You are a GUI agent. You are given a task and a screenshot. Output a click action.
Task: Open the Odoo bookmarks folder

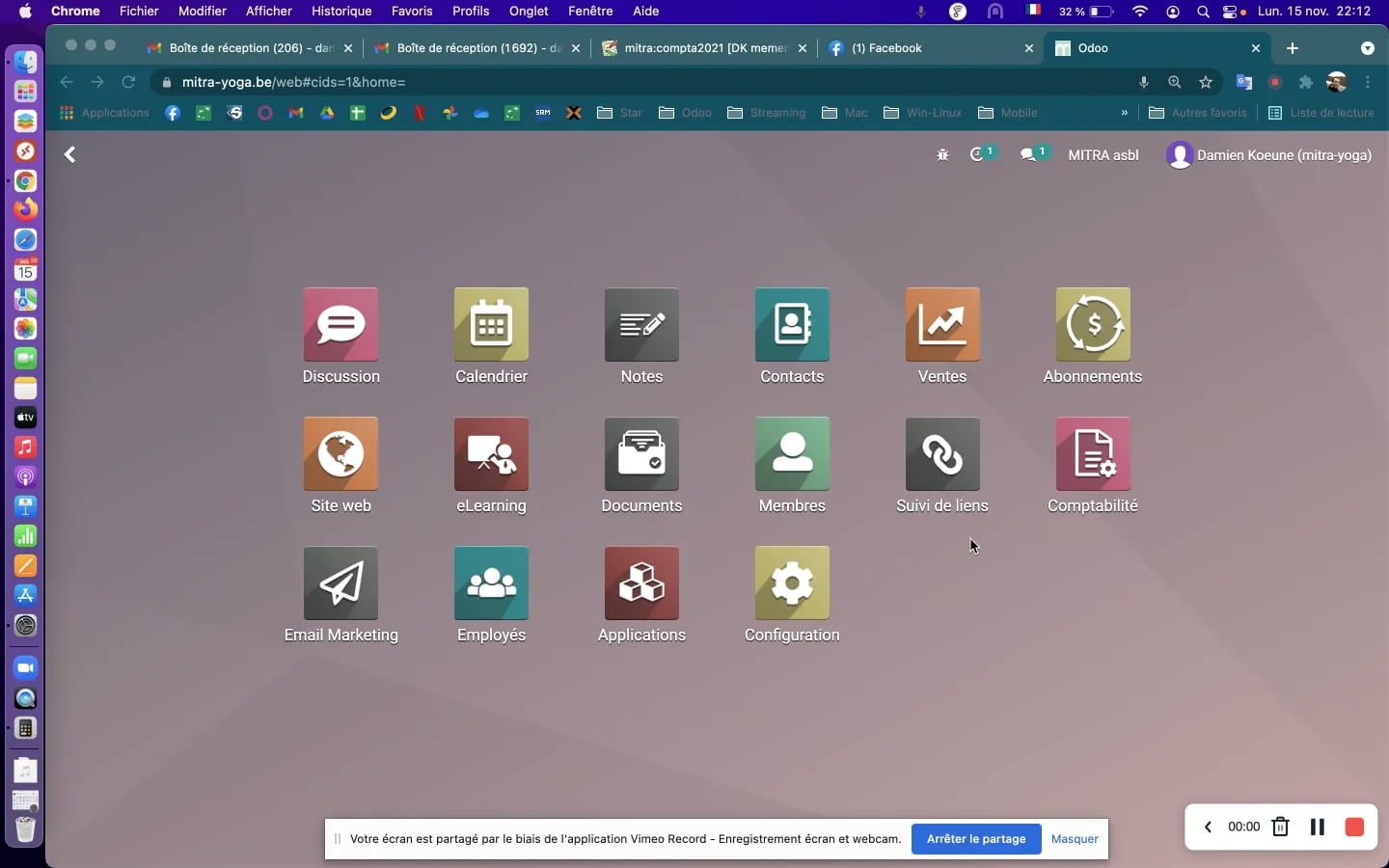[686, 113]
